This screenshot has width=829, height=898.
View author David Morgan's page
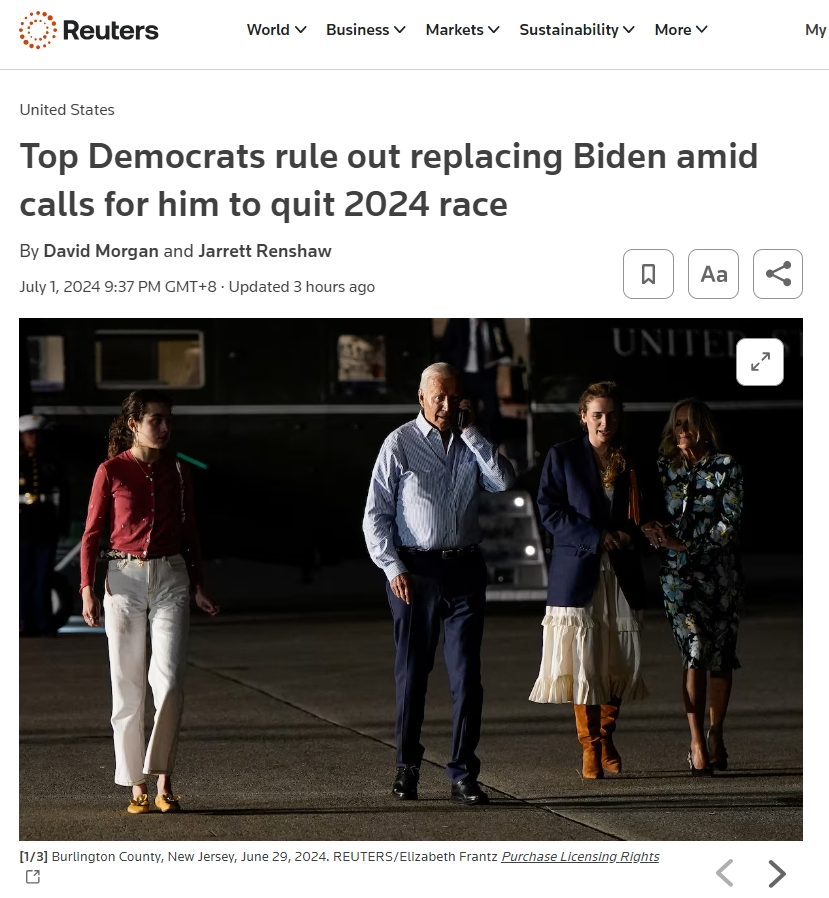click(x=101, y=251)
